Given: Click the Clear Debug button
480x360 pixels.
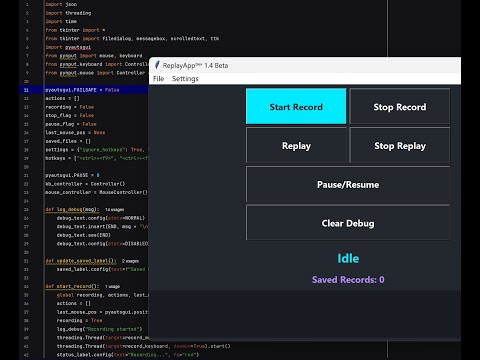Looking at the screenshot, I should (348, 223).
